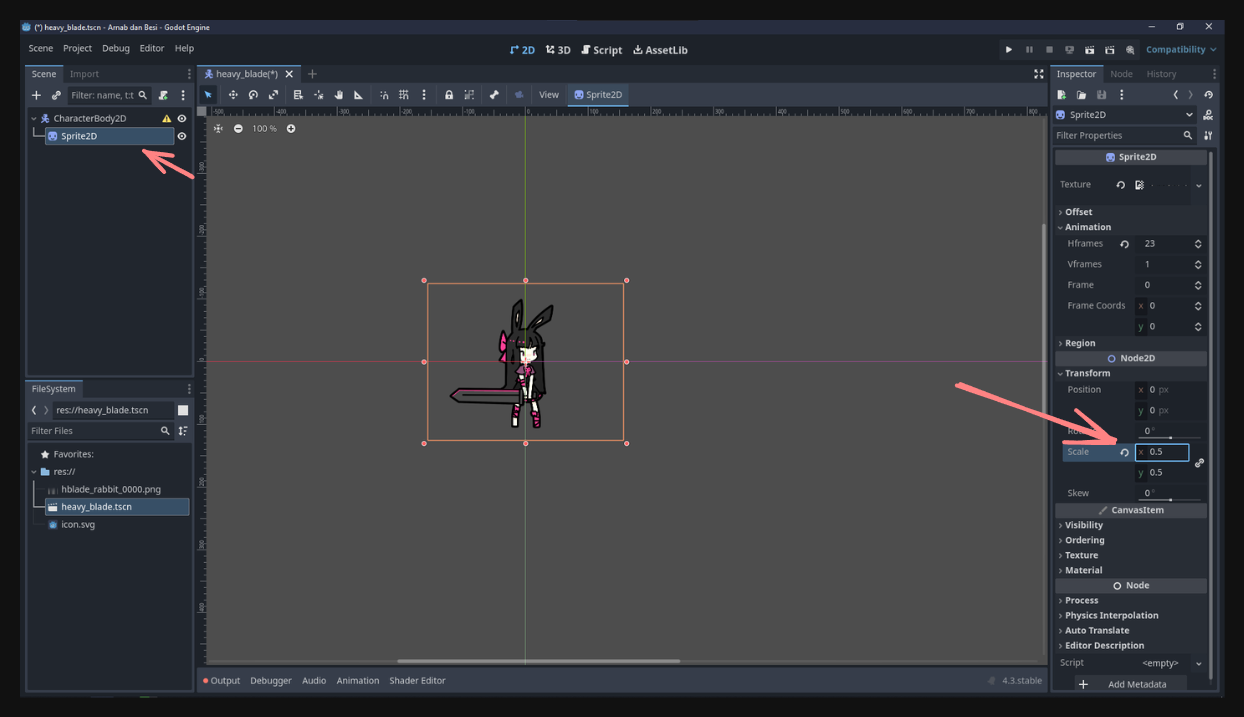This screenshot has width=1244, height=717.
Task: Open the Project menu
Action: point(77,48)
